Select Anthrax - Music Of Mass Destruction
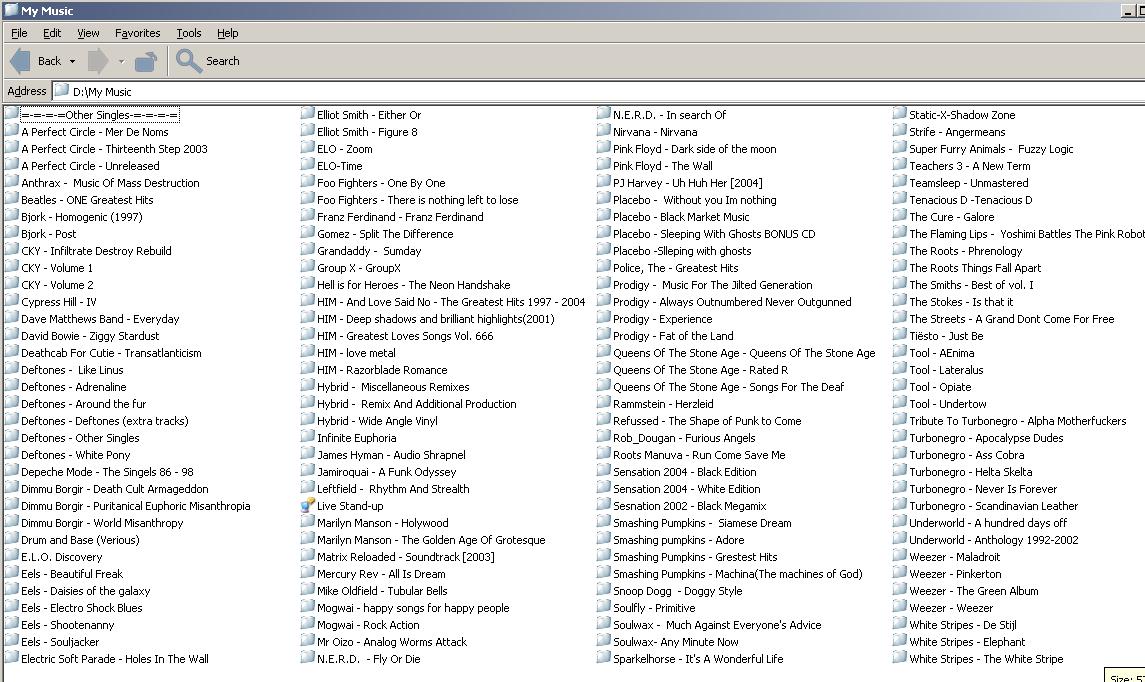Viewport: 1145px width, 682px height. [110, 183]
